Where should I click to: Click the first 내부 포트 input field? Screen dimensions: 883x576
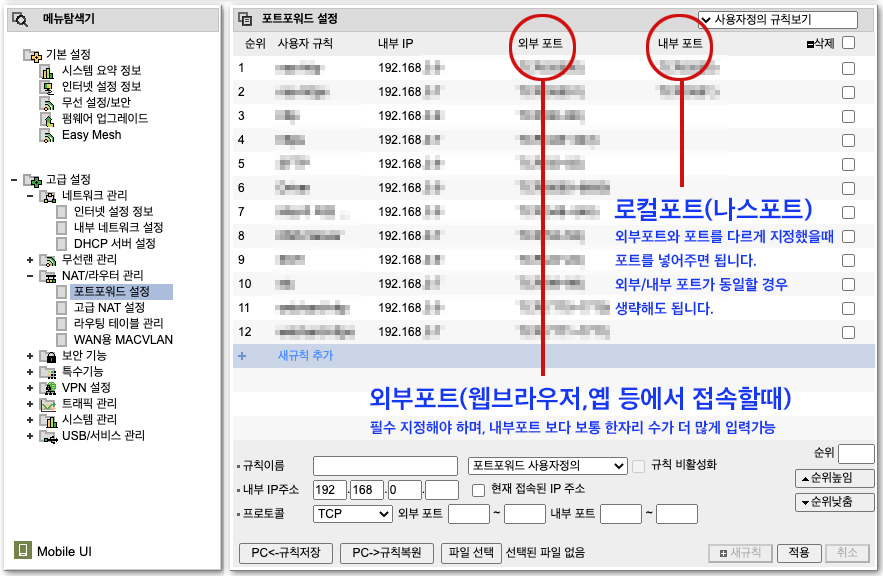pyautogui.click(x=621, y=514)
